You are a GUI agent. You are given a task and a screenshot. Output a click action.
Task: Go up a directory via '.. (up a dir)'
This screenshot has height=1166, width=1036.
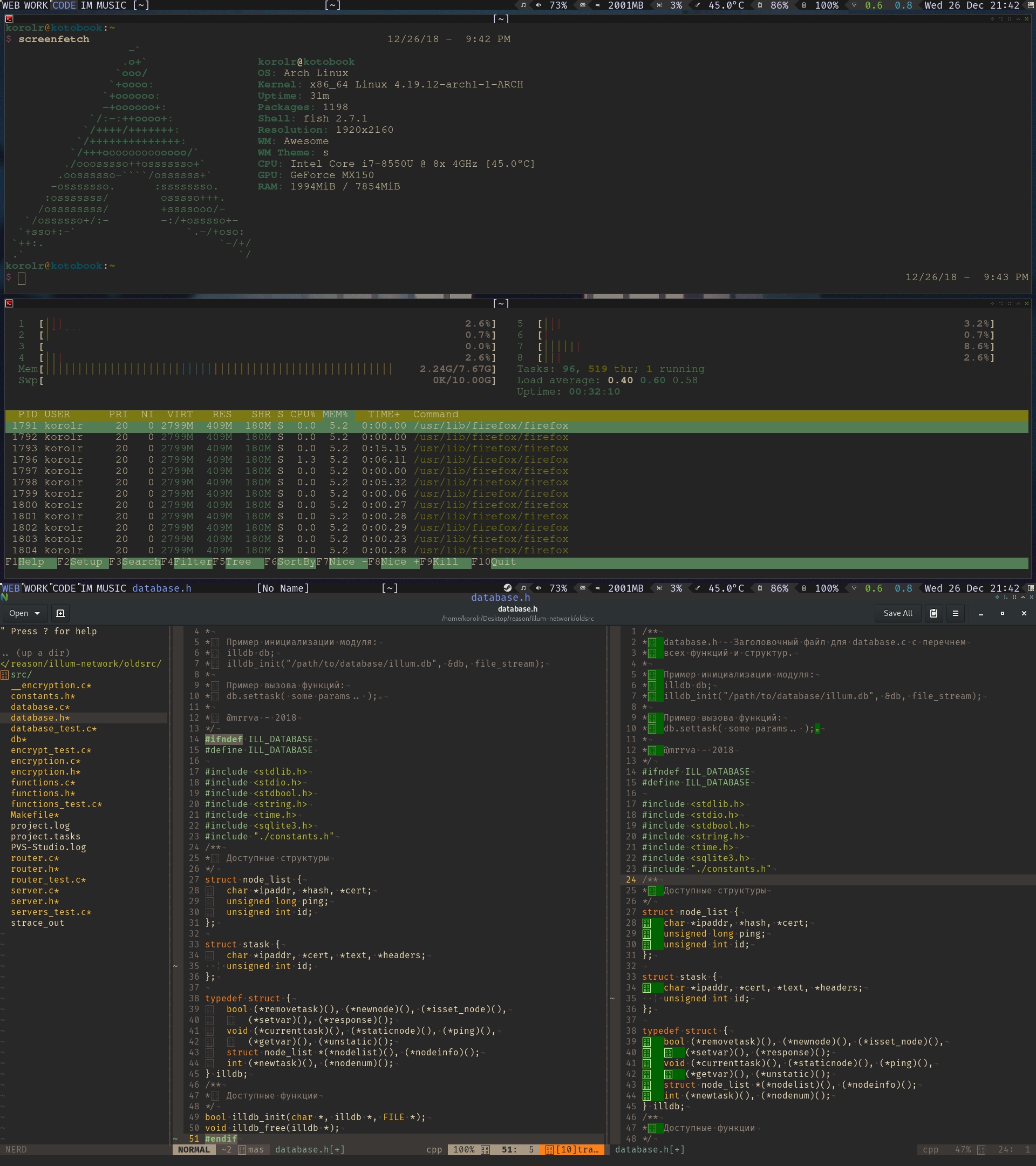pos(36,653)
